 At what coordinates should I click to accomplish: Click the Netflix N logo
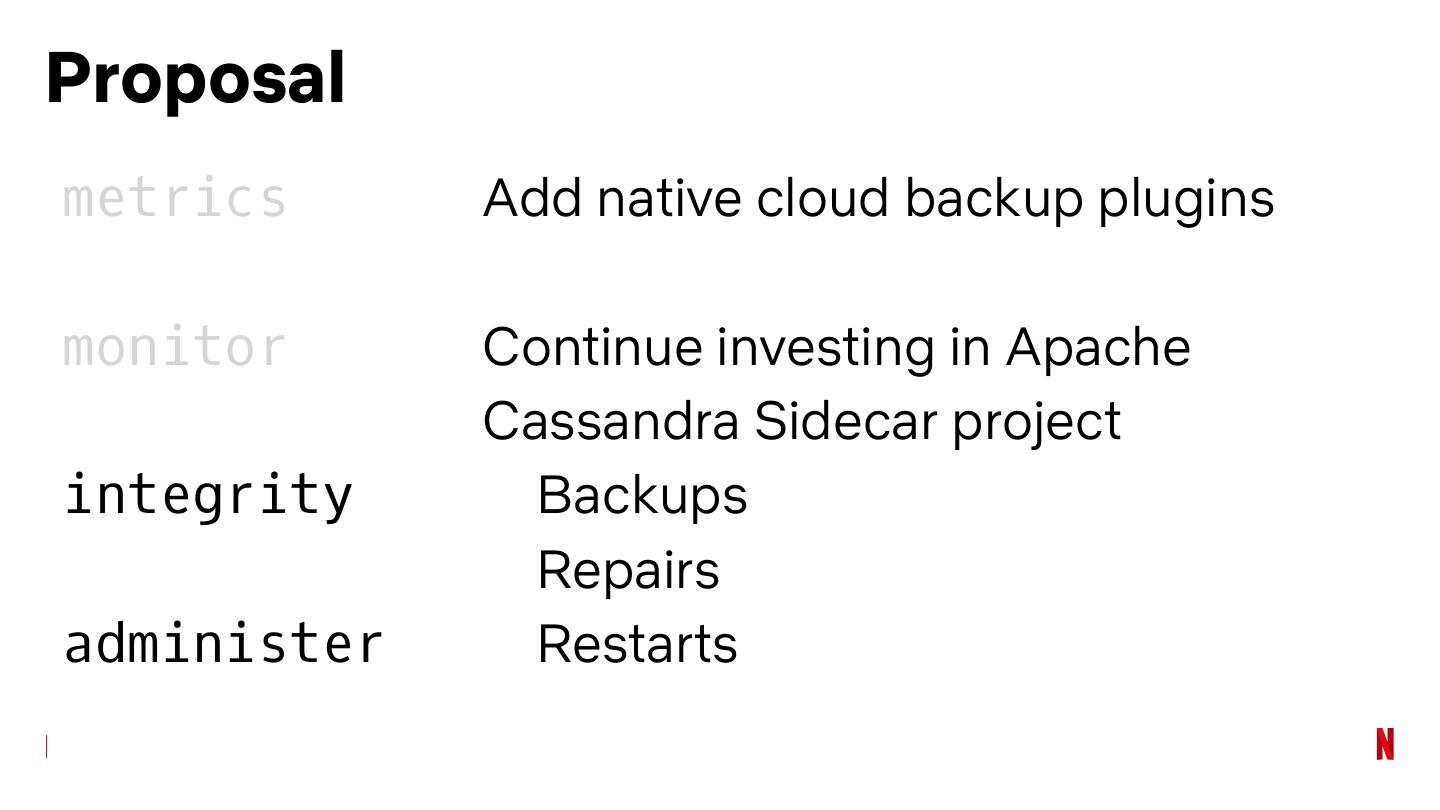(x=1385, y=744)
